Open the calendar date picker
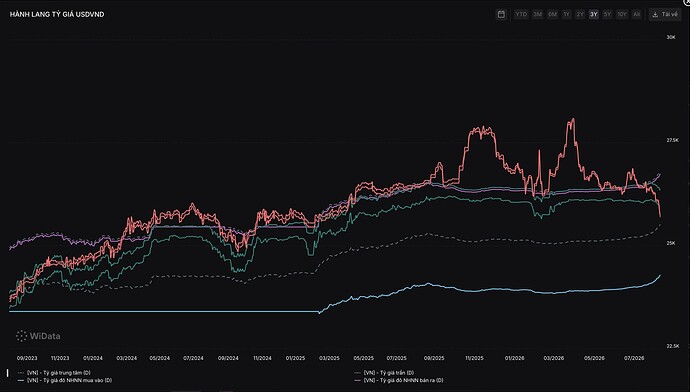The image size is (690, 392). click(501, 15)
